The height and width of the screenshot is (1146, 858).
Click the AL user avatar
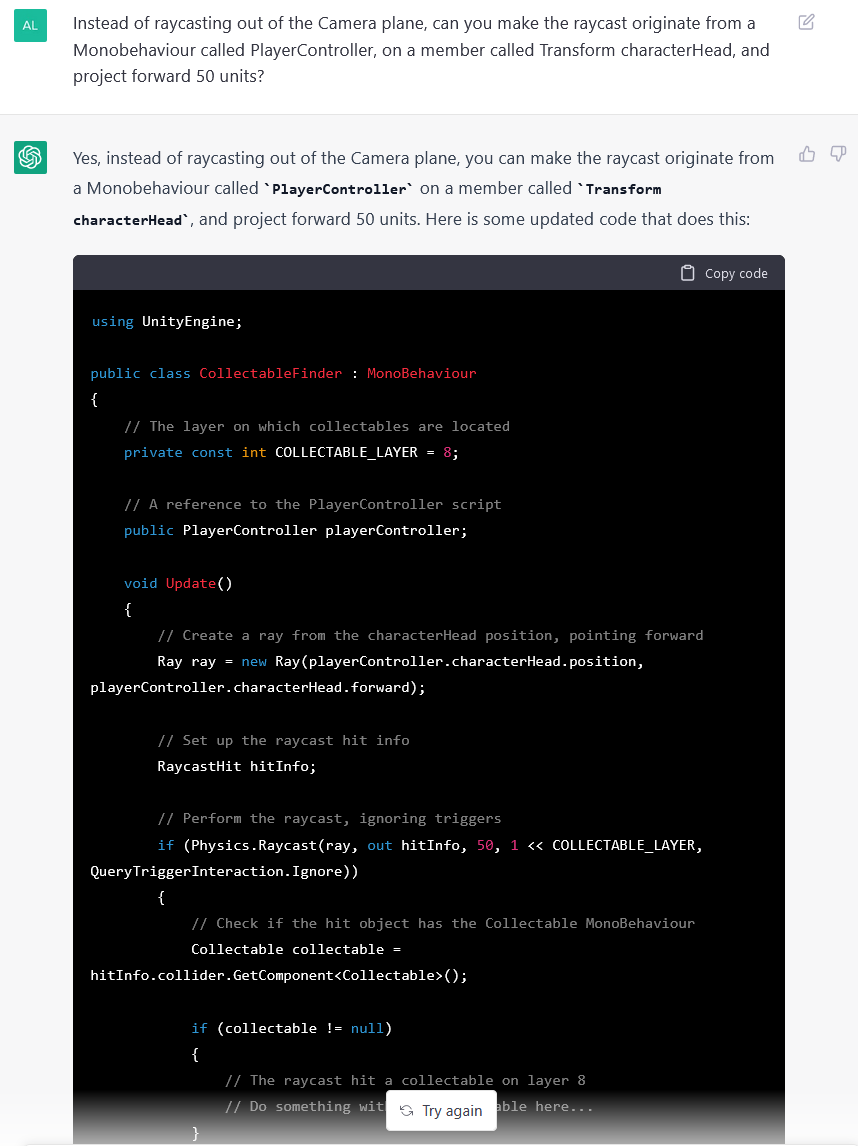coord(30,26)
